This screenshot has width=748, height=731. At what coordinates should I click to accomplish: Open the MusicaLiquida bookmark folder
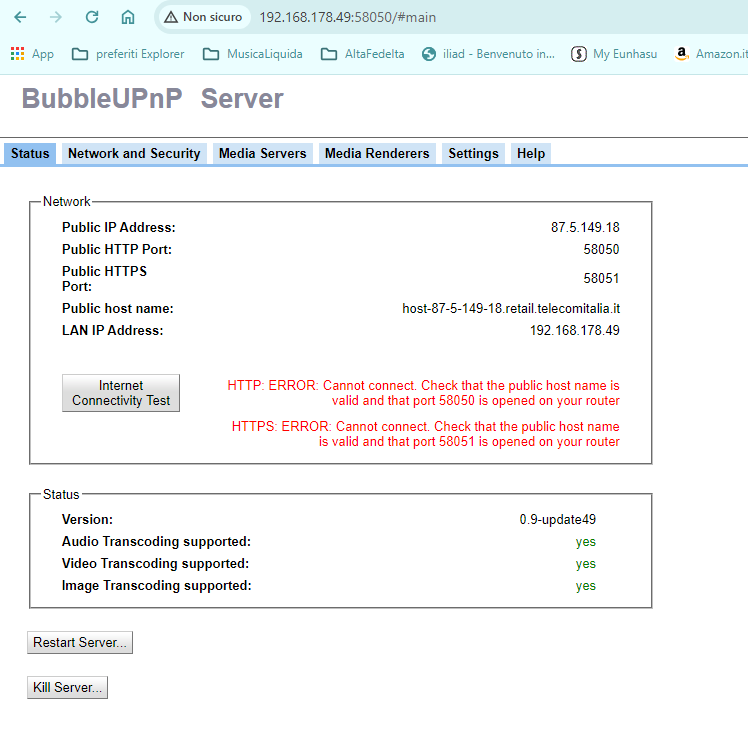point(252,54)
